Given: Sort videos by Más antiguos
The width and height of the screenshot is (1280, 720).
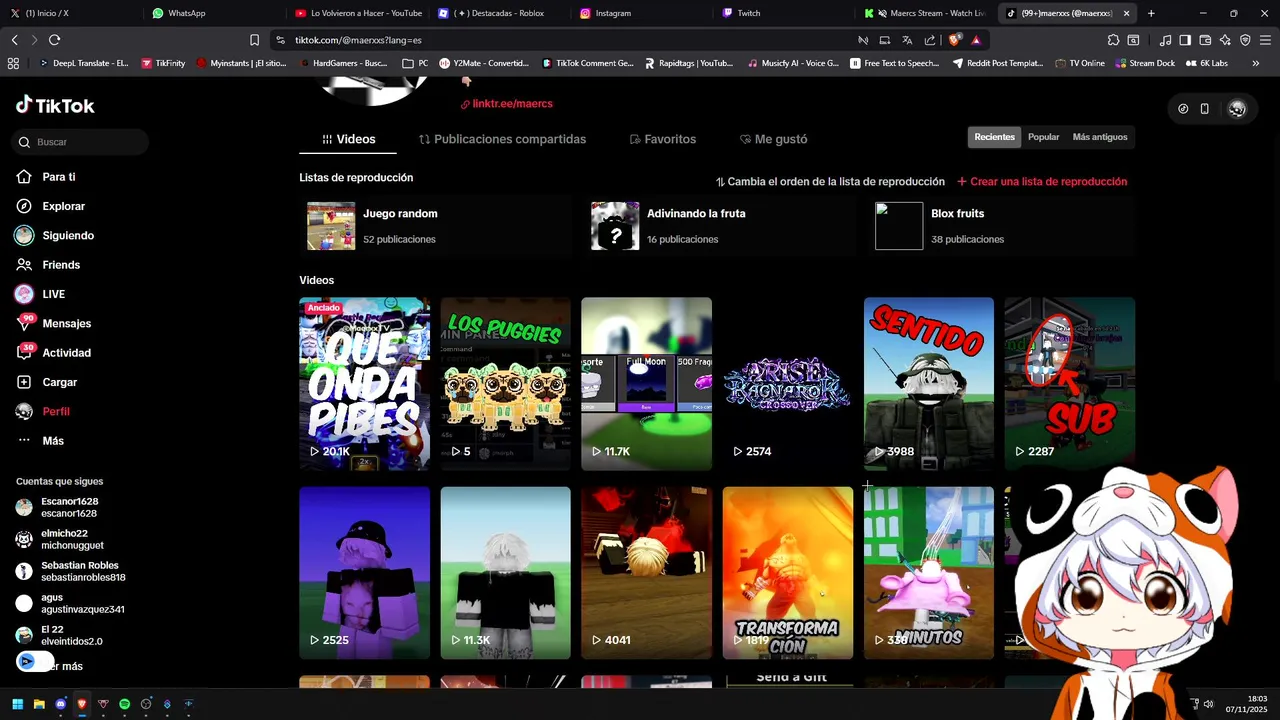Looking at the screenshot, I should coord(1100,137).
